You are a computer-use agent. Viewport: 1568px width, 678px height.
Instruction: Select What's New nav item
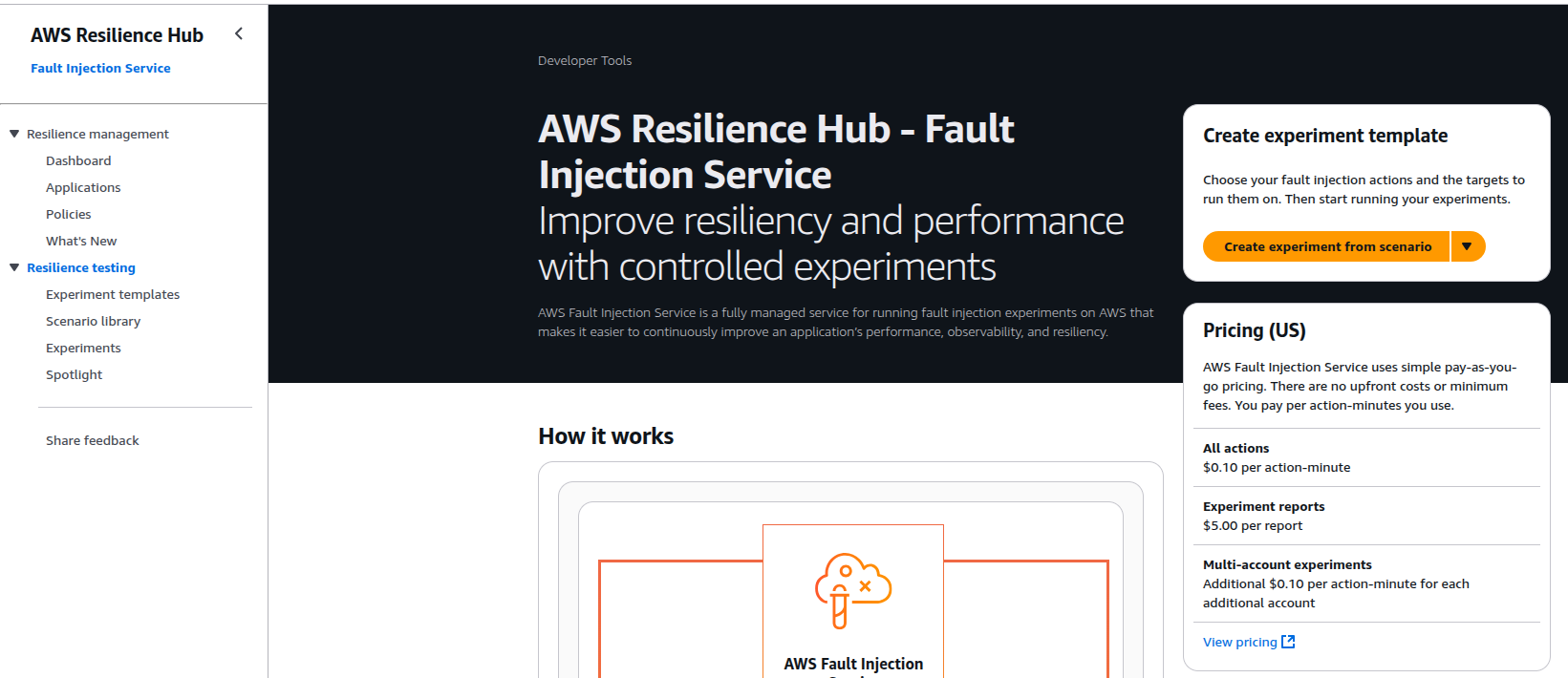(x=81, y=241)
